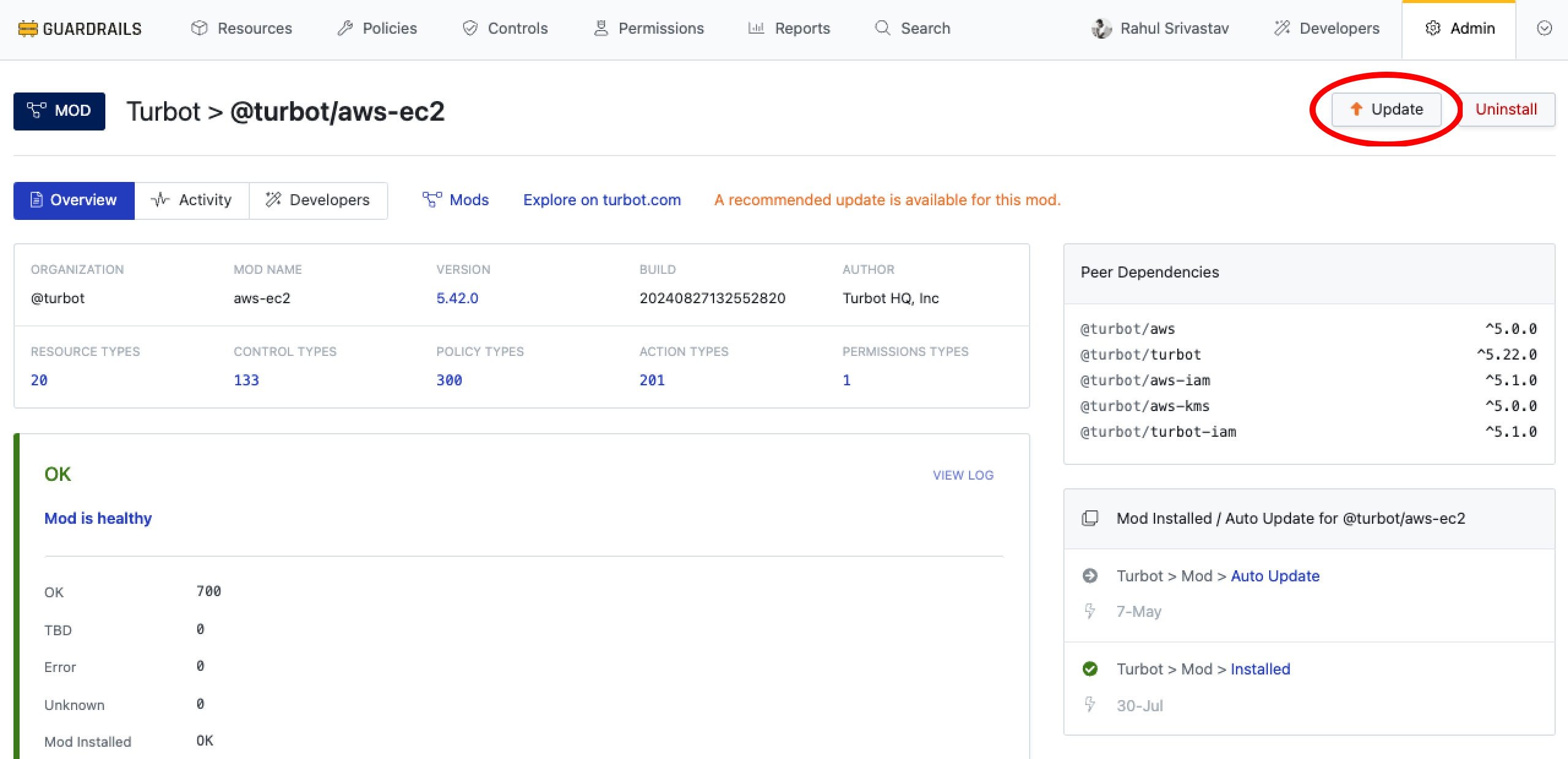Follow the Explore on turbot.com link
The image size is (1568, 759).
[x=601, y=200]
